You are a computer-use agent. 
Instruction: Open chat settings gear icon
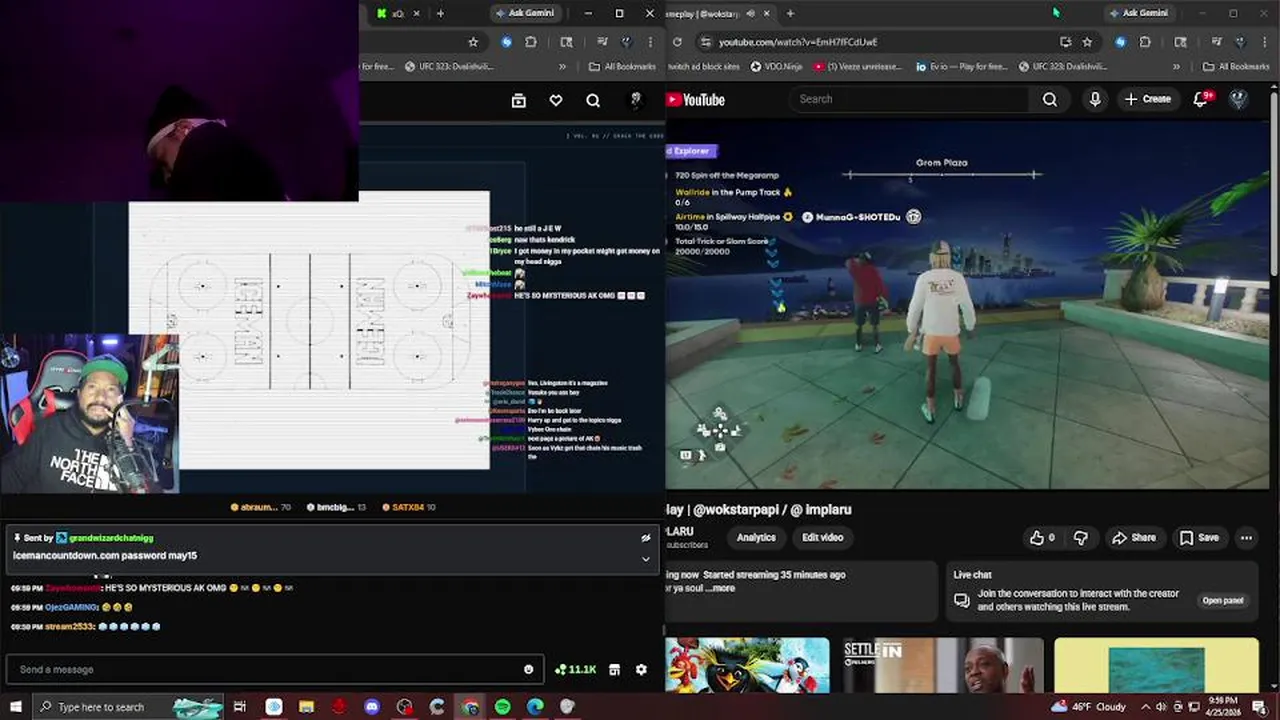click(641, 670)
